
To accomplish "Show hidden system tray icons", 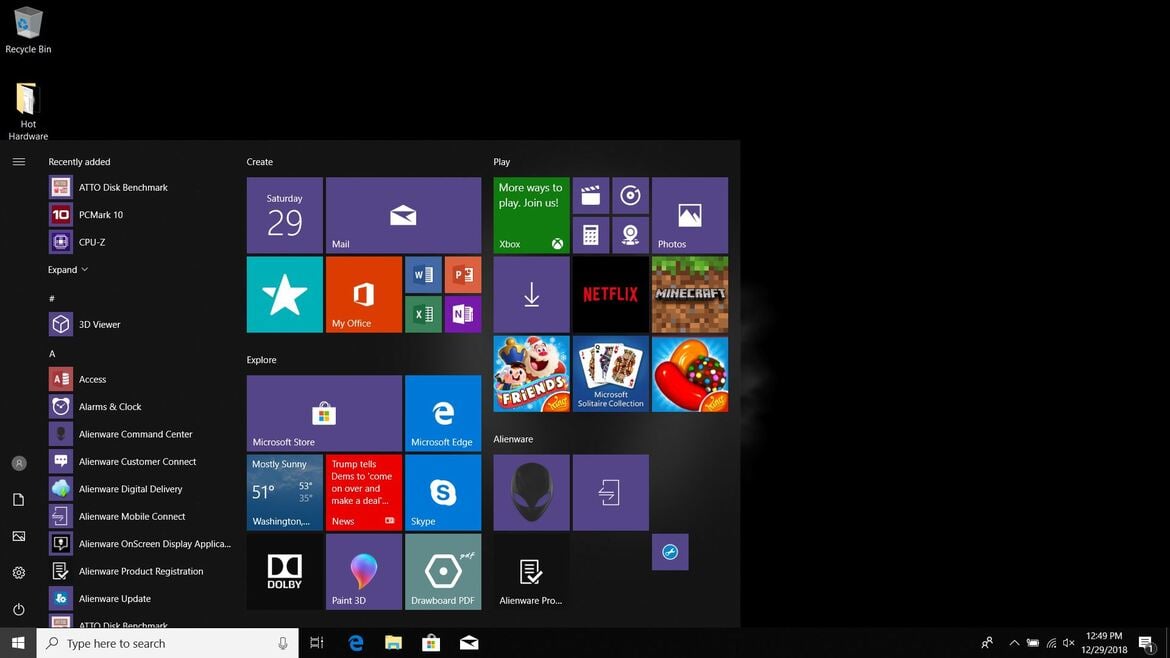I will click(1014, 642).
